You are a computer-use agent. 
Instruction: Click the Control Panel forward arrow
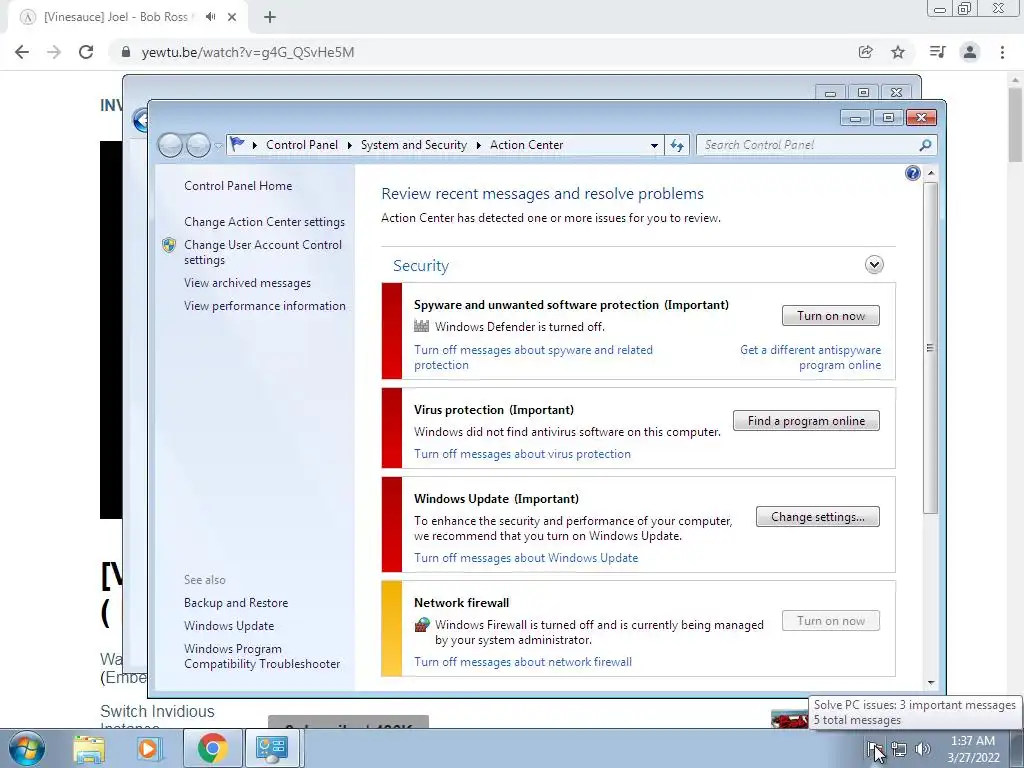[198, 145]
